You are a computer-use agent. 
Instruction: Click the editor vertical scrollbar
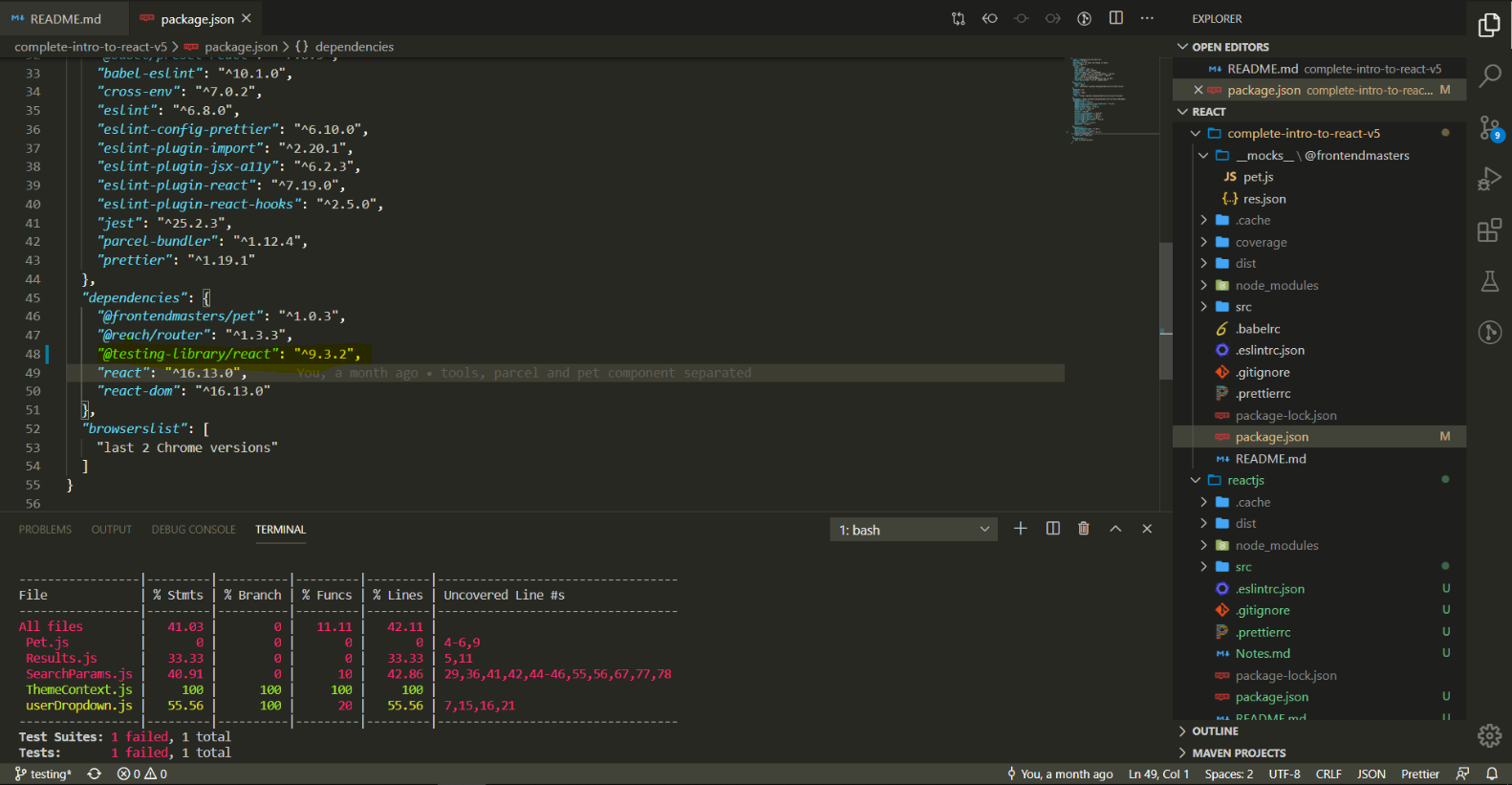[x=1165, y=311]
